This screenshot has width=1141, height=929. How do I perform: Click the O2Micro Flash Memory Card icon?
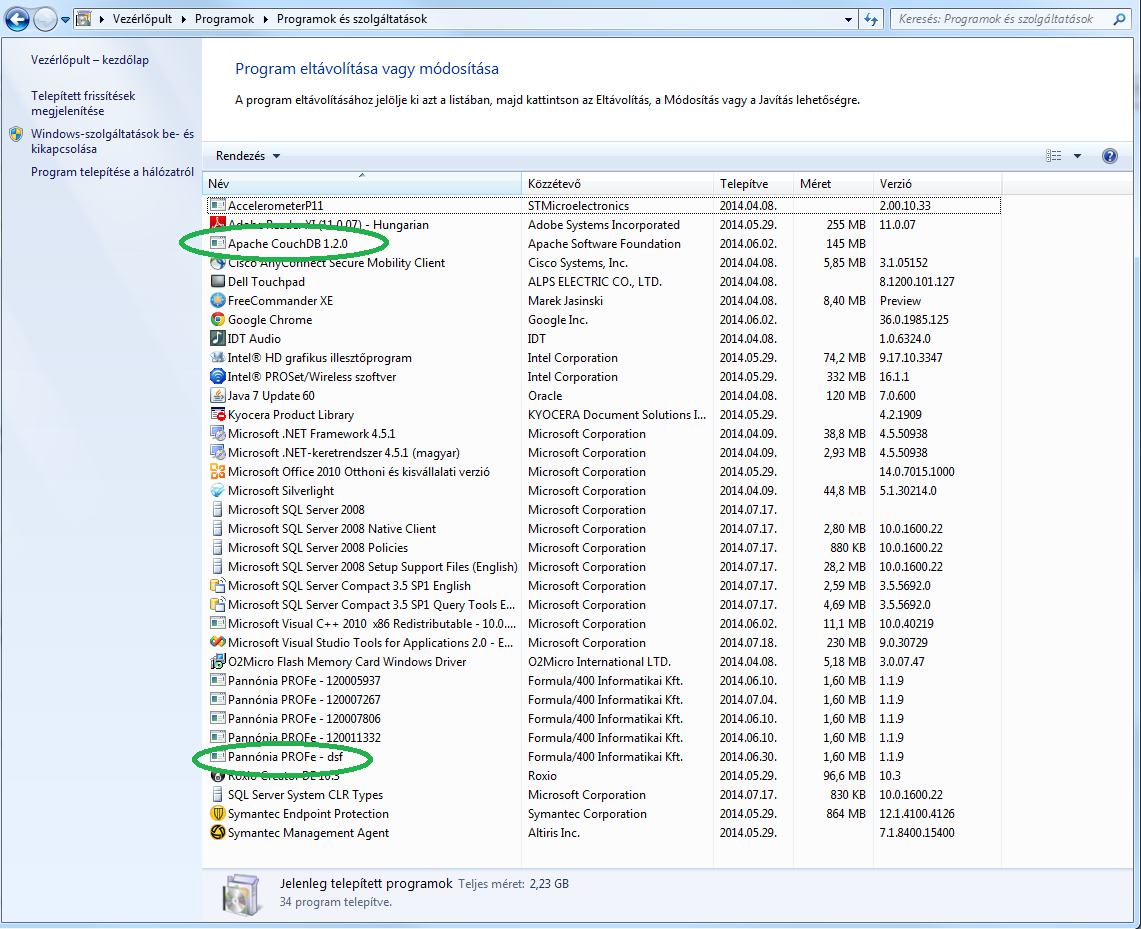point(217,661)
